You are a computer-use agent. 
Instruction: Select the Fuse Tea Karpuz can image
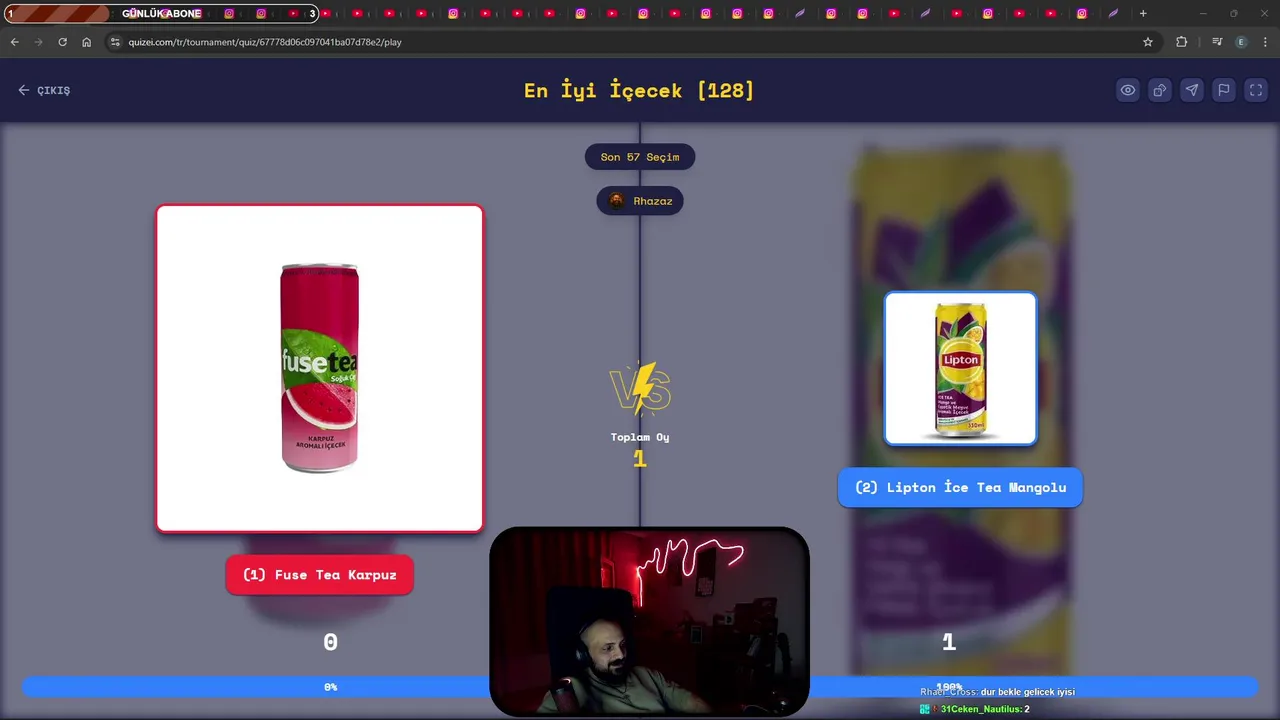(x=320, y=368)
